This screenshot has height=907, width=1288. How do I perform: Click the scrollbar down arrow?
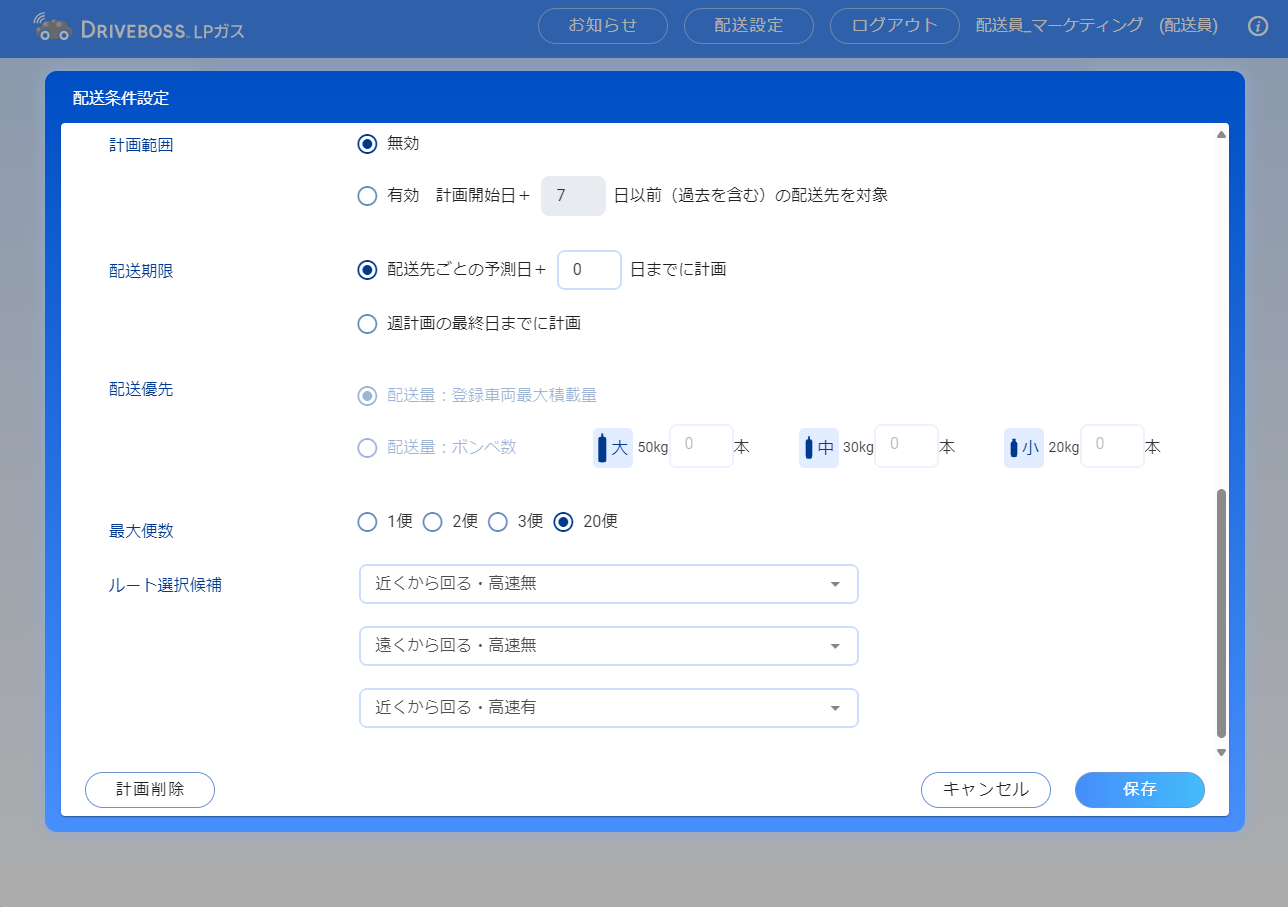pos(1221,752)
